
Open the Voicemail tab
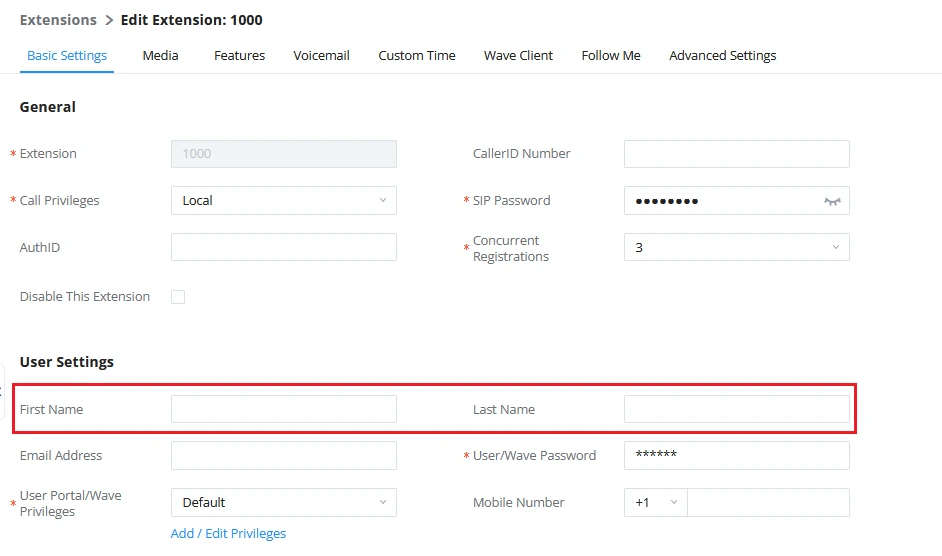pyautogui.click(x=321, y=55)
